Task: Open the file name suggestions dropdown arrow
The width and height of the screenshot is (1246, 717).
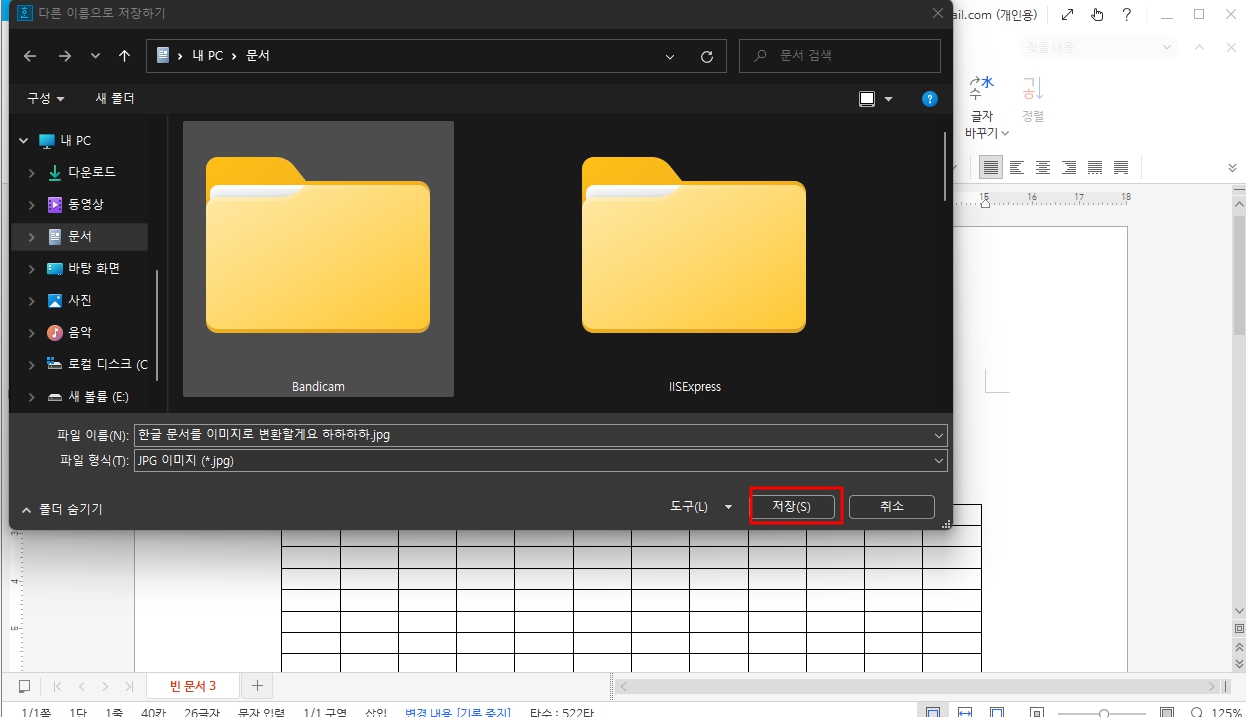Action: 938,436
